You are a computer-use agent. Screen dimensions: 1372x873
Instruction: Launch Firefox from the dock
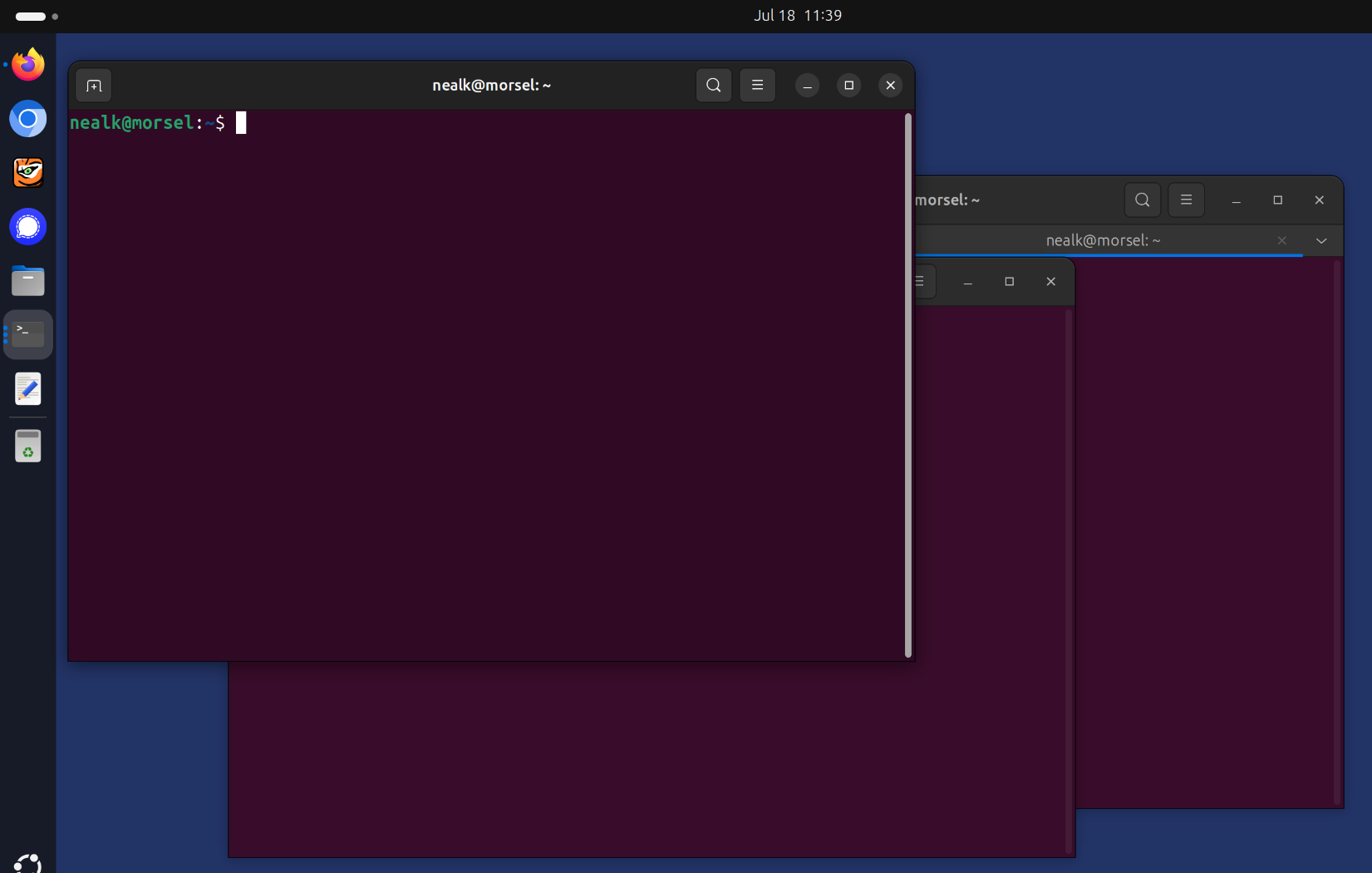point(28,65)
